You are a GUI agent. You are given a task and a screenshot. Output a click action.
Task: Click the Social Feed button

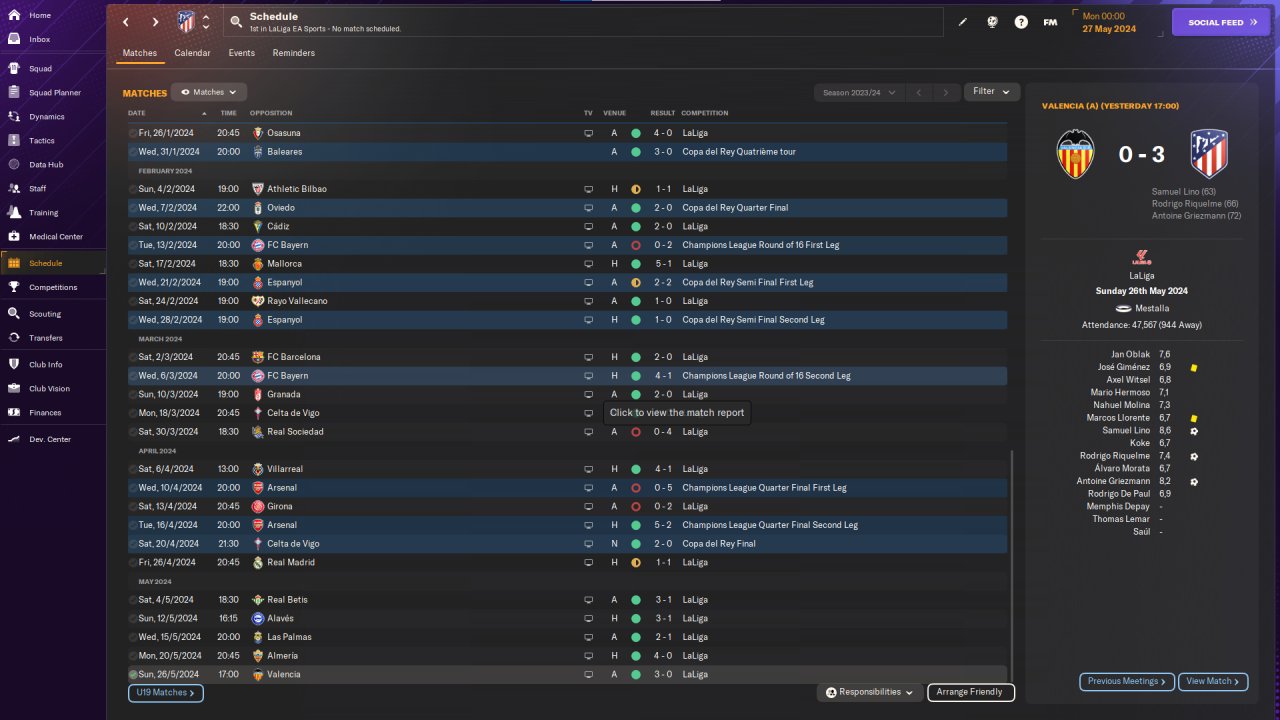coord(1221,22)
